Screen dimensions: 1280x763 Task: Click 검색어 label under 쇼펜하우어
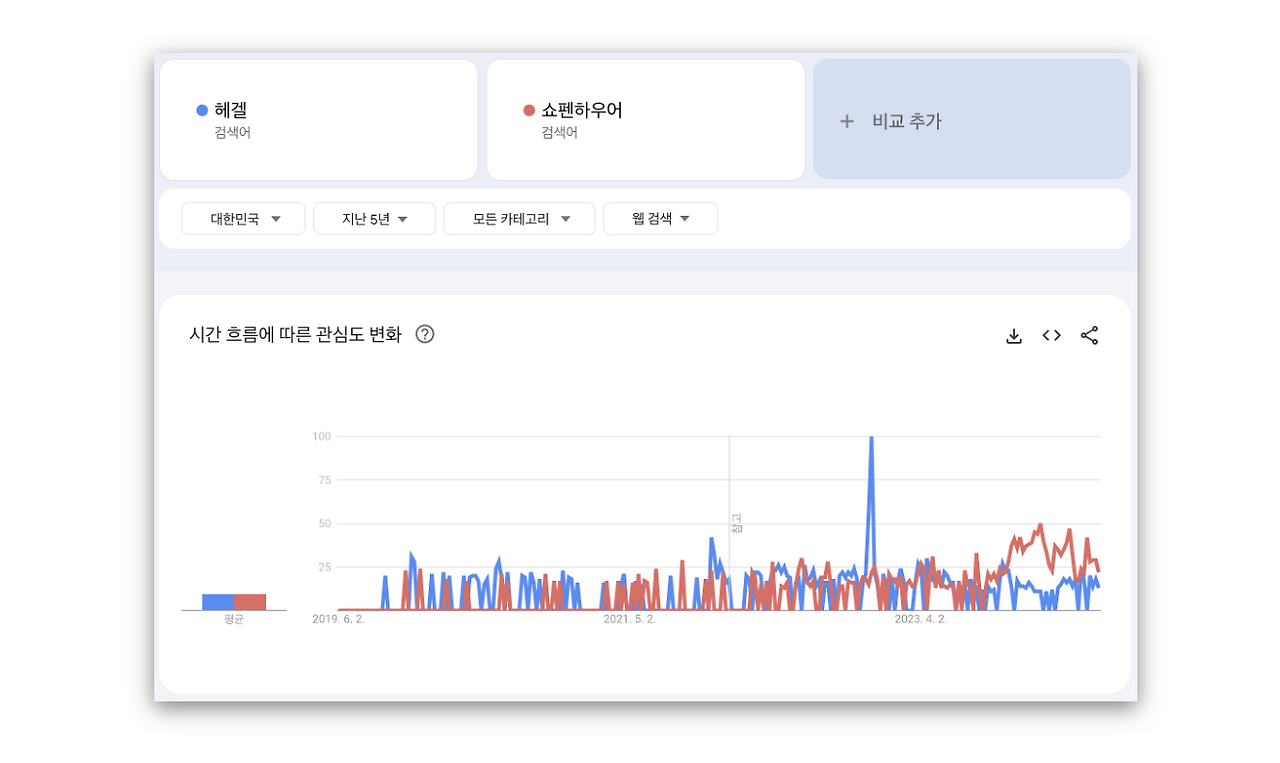click(x=559, y=132)
